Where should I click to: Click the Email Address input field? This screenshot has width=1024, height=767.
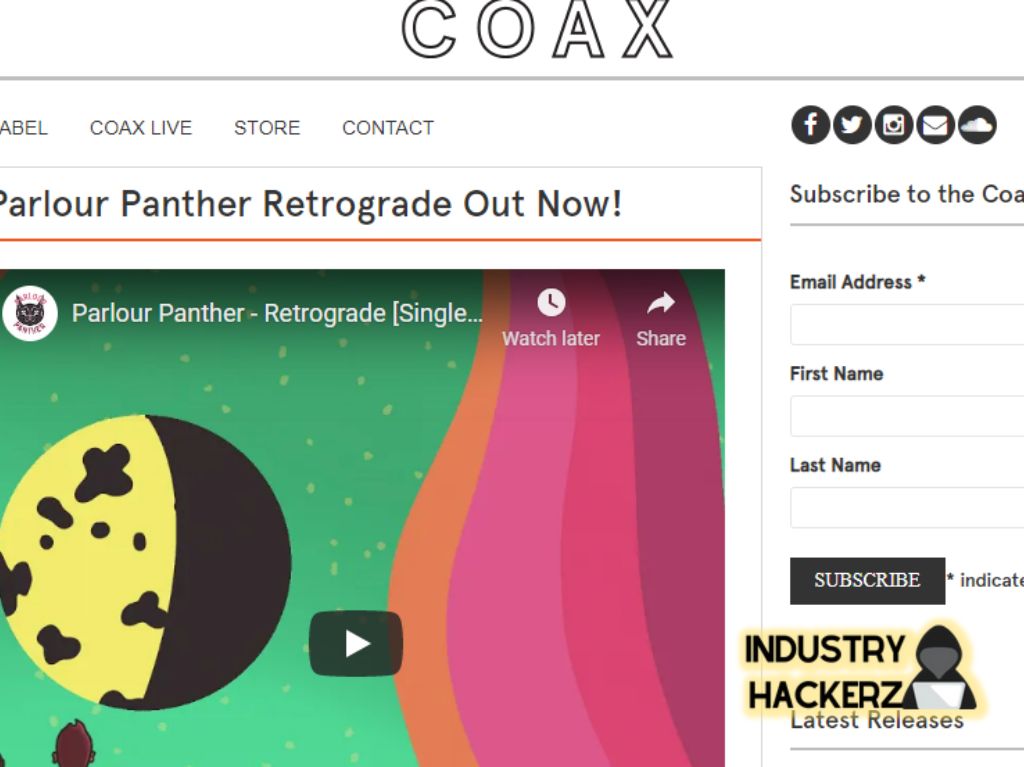pyautogui.click(x=907, y=324)
